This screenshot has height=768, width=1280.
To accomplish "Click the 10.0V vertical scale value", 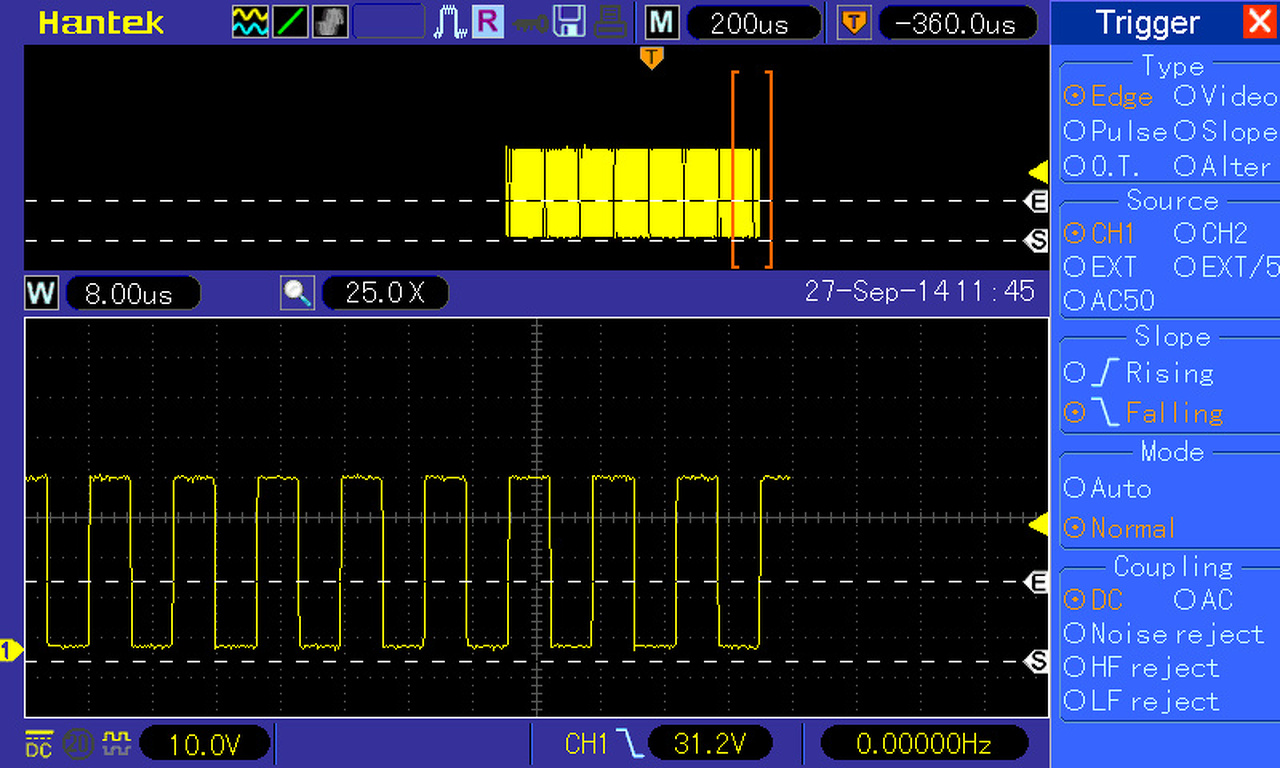I will (205, 743).
